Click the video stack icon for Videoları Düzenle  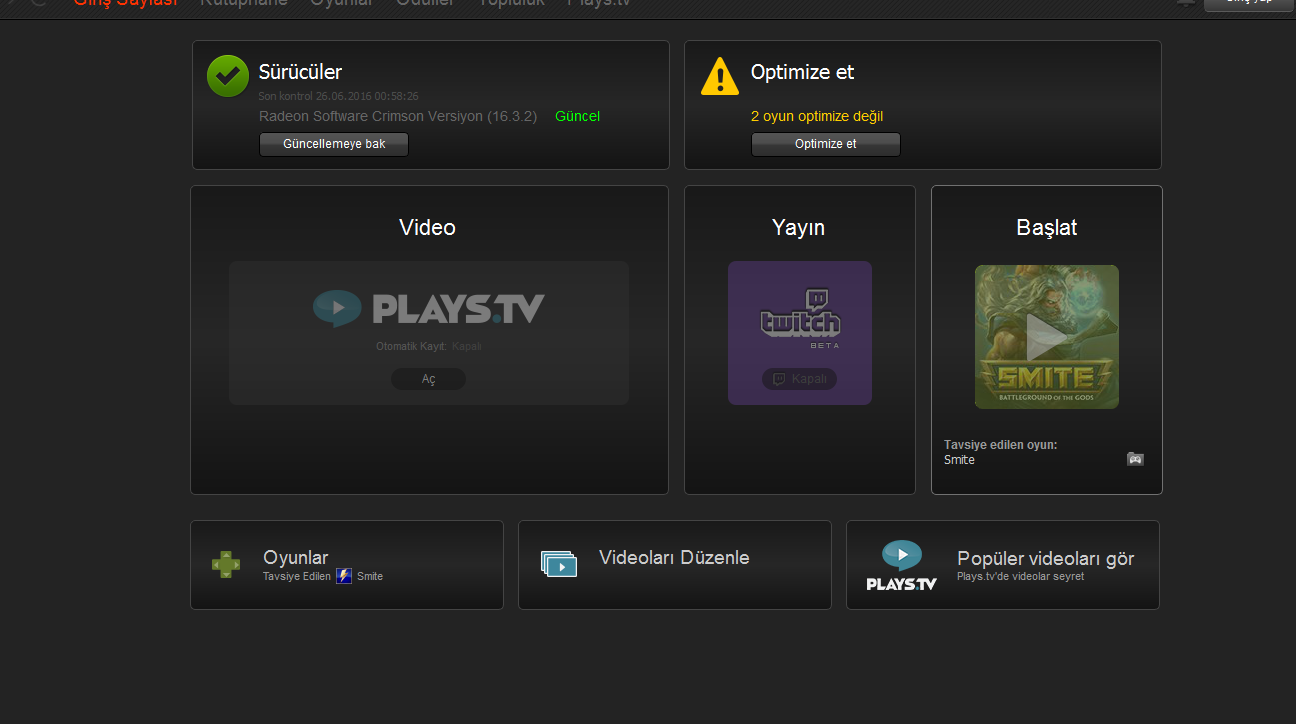[x=559, y=563]
